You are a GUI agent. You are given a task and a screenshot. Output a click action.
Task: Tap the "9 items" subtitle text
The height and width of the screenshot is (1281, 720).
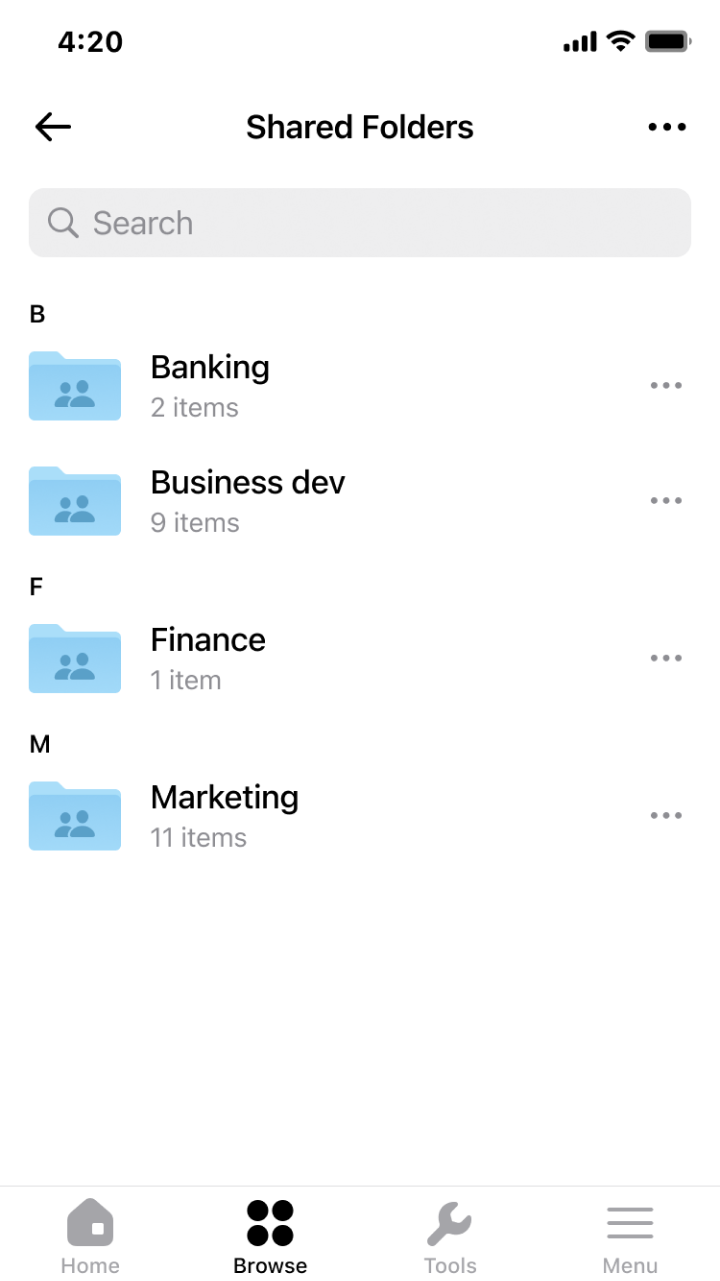(195, 523)
